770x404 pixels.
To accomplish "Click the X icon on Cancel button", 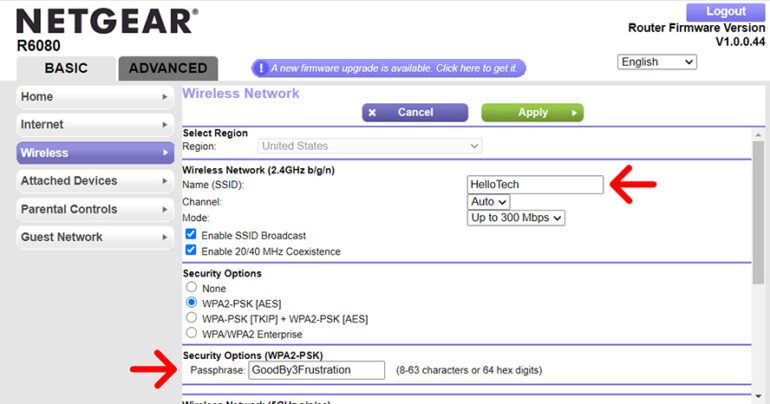I will coord(373,113).
